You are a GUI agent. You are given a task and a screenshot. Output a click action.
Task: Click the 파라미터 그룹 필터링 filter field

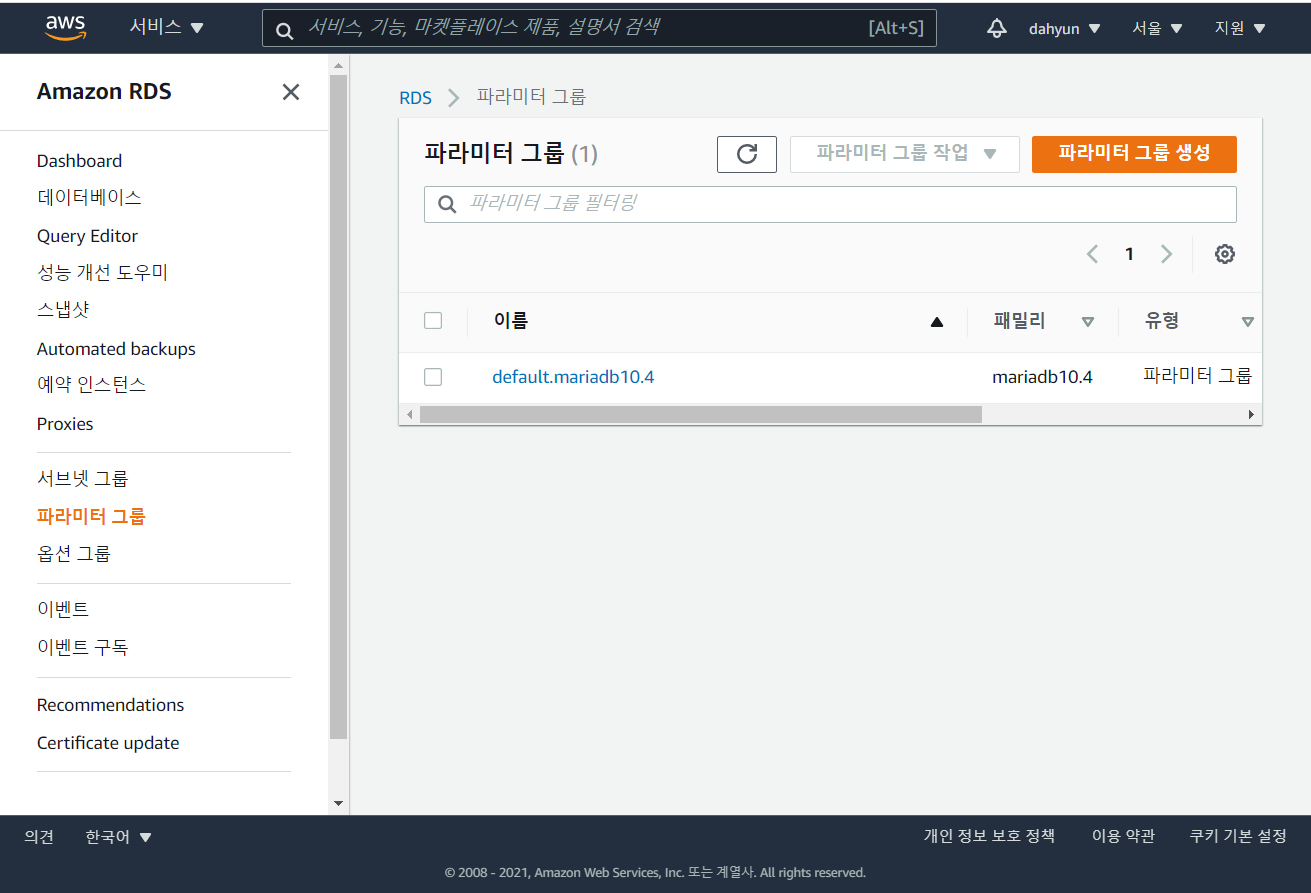(830, 204)
